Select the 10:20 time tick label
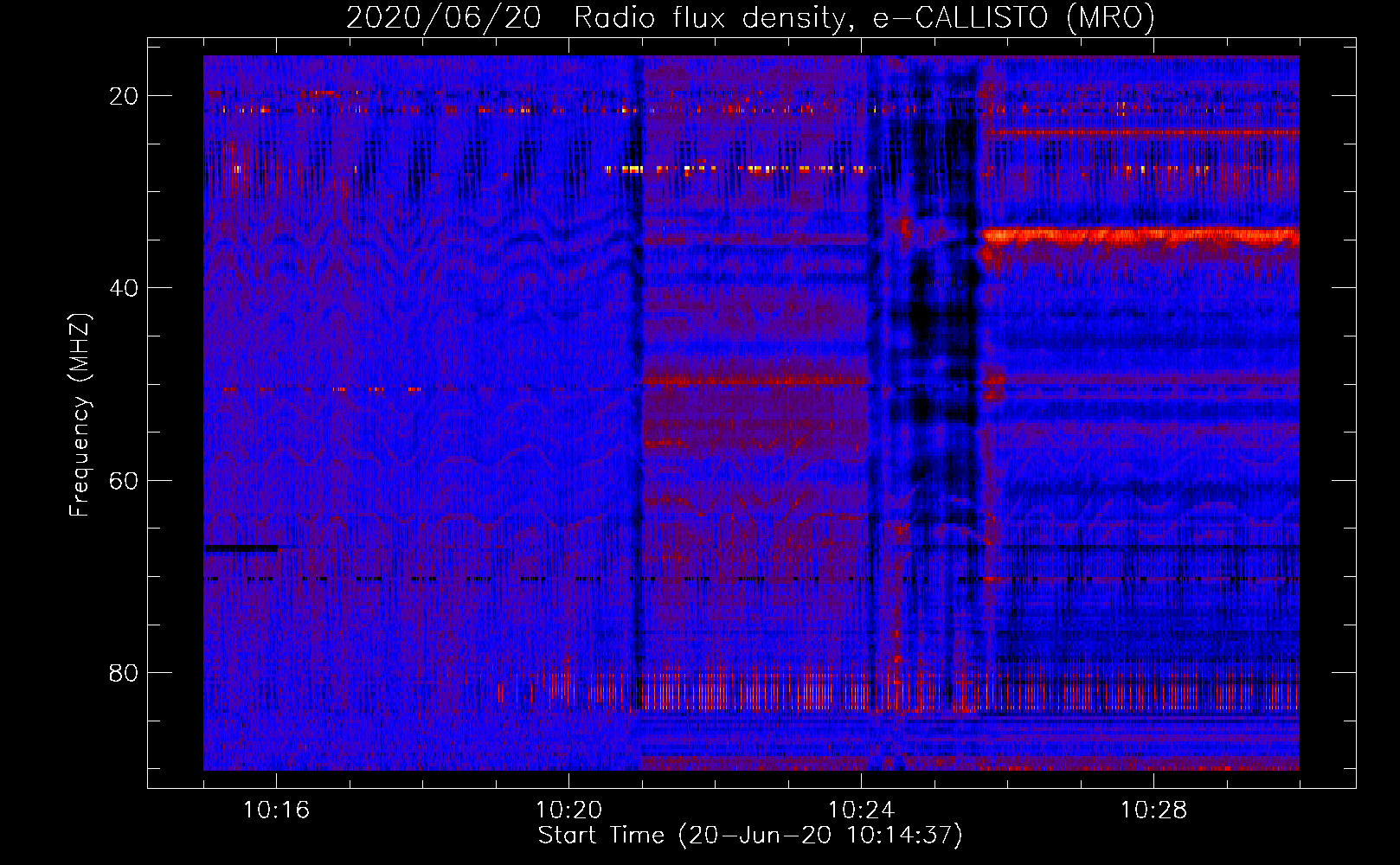Screen dimensions: 1400x865 [x=568, y=811]
